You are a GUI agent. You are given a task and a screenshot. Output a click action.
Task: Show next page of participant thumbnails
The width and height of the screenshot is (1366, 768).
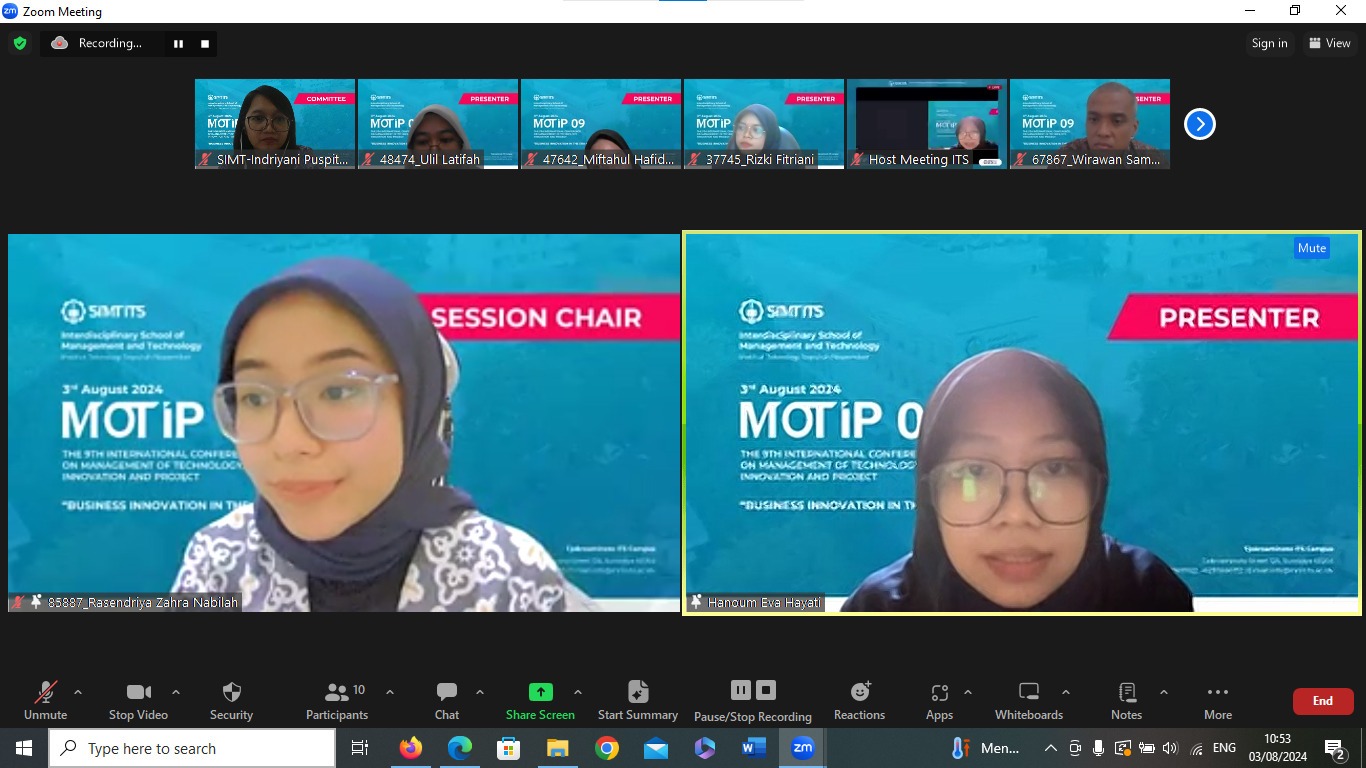(1199, 124)
